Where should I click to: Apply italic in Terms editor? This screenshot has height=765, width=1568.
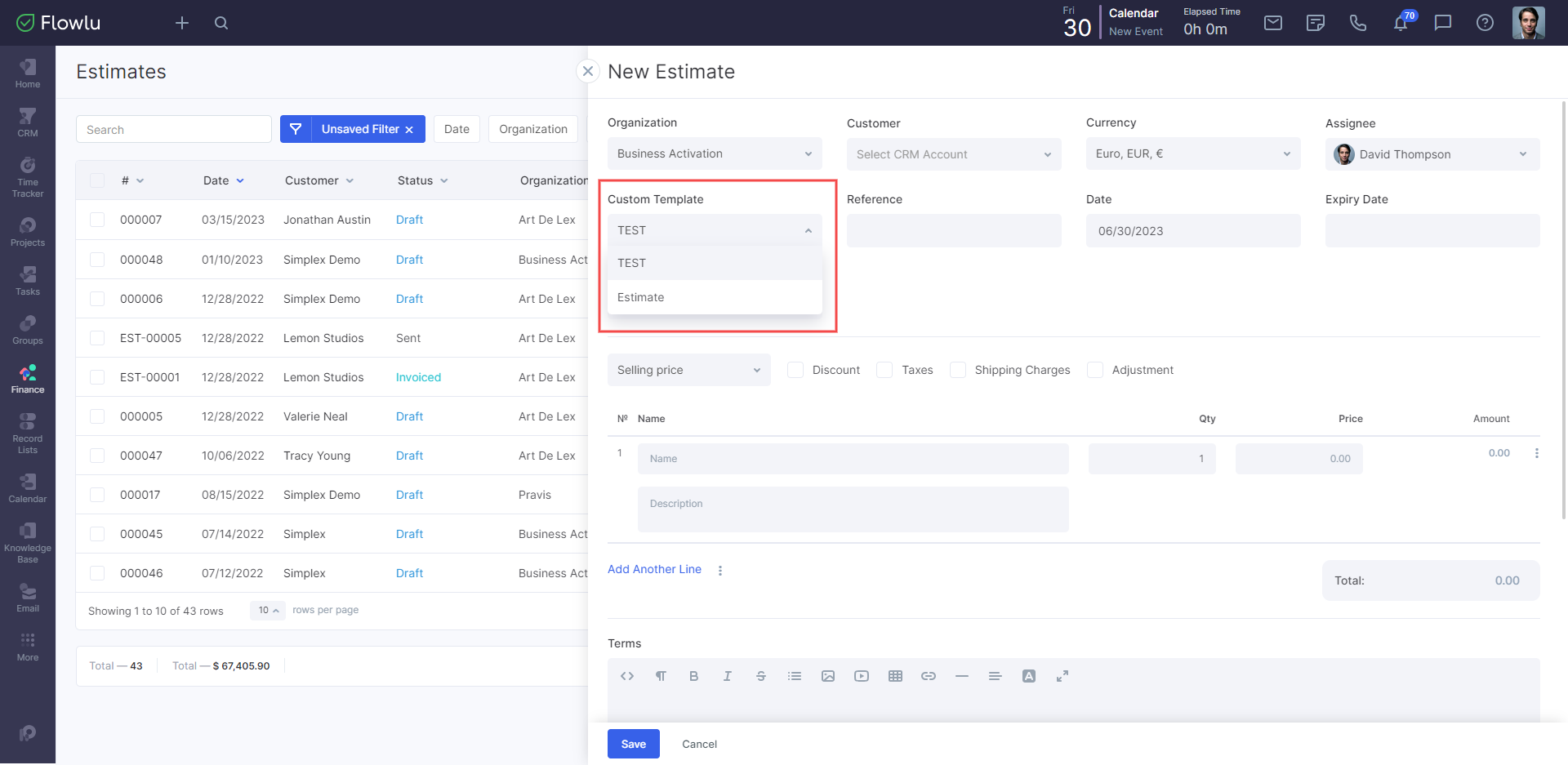point(728,676)
